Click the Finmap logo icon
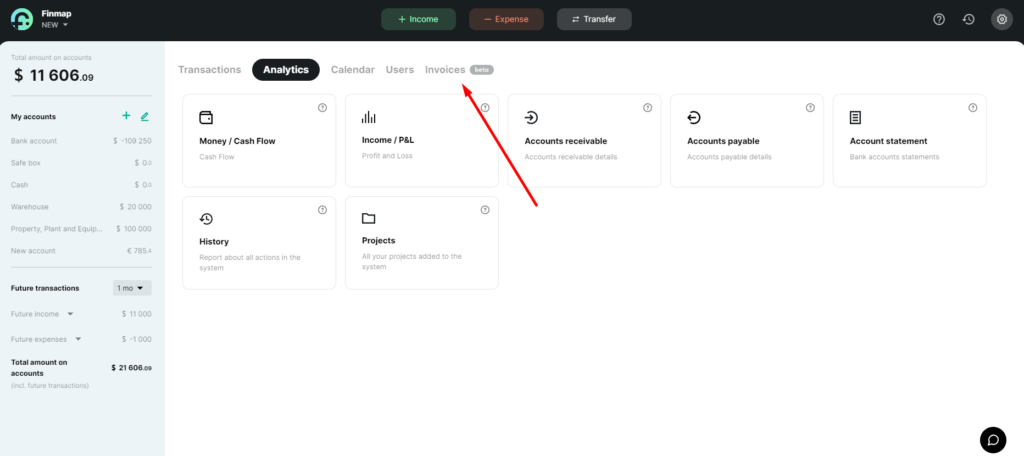This screenshot has height=456, width=1024. click(22, 20)
